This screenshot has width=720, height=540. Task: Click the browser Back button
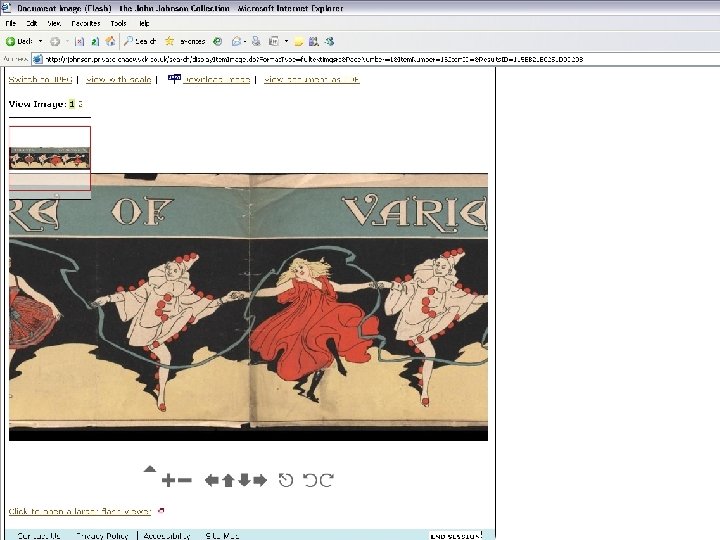(x=19, y=41)
